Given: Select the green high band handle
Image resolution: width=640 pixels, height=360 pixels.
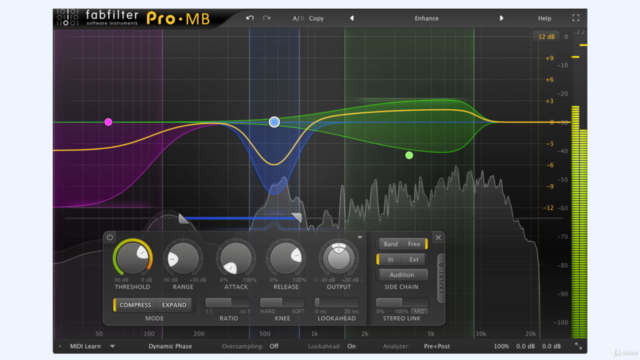Looking at the screenshot, I should 409,155.
